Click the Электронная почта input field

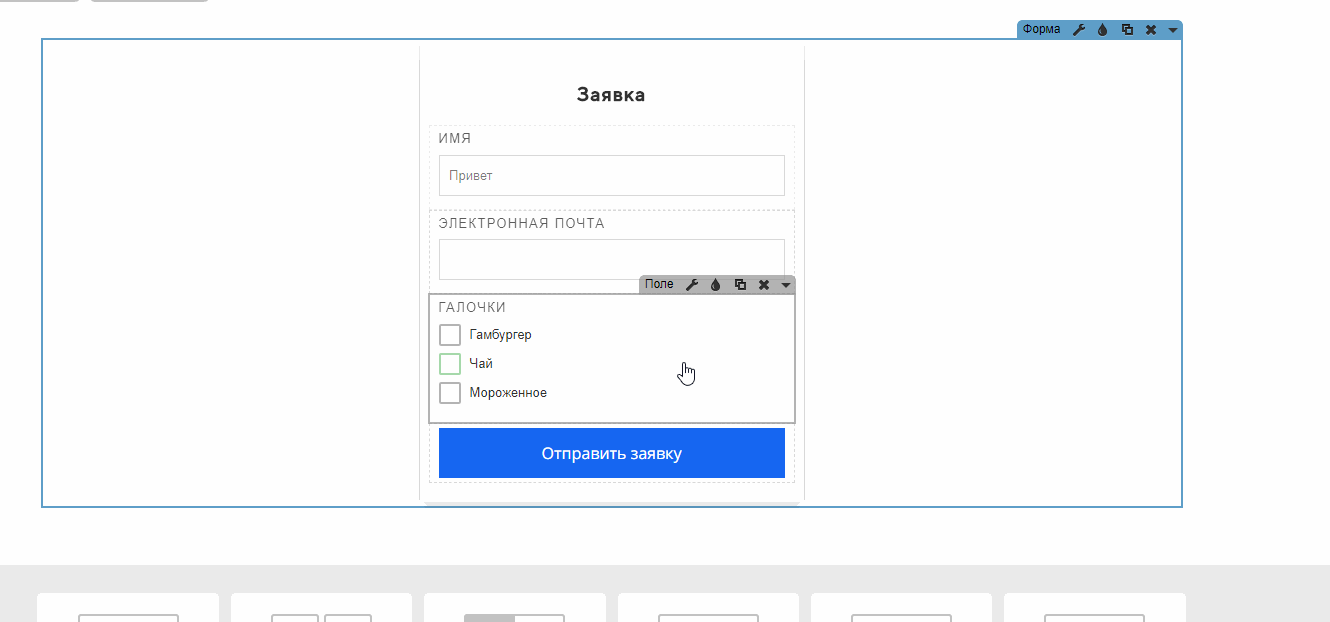pyautogui.click(x=612, y=259)
